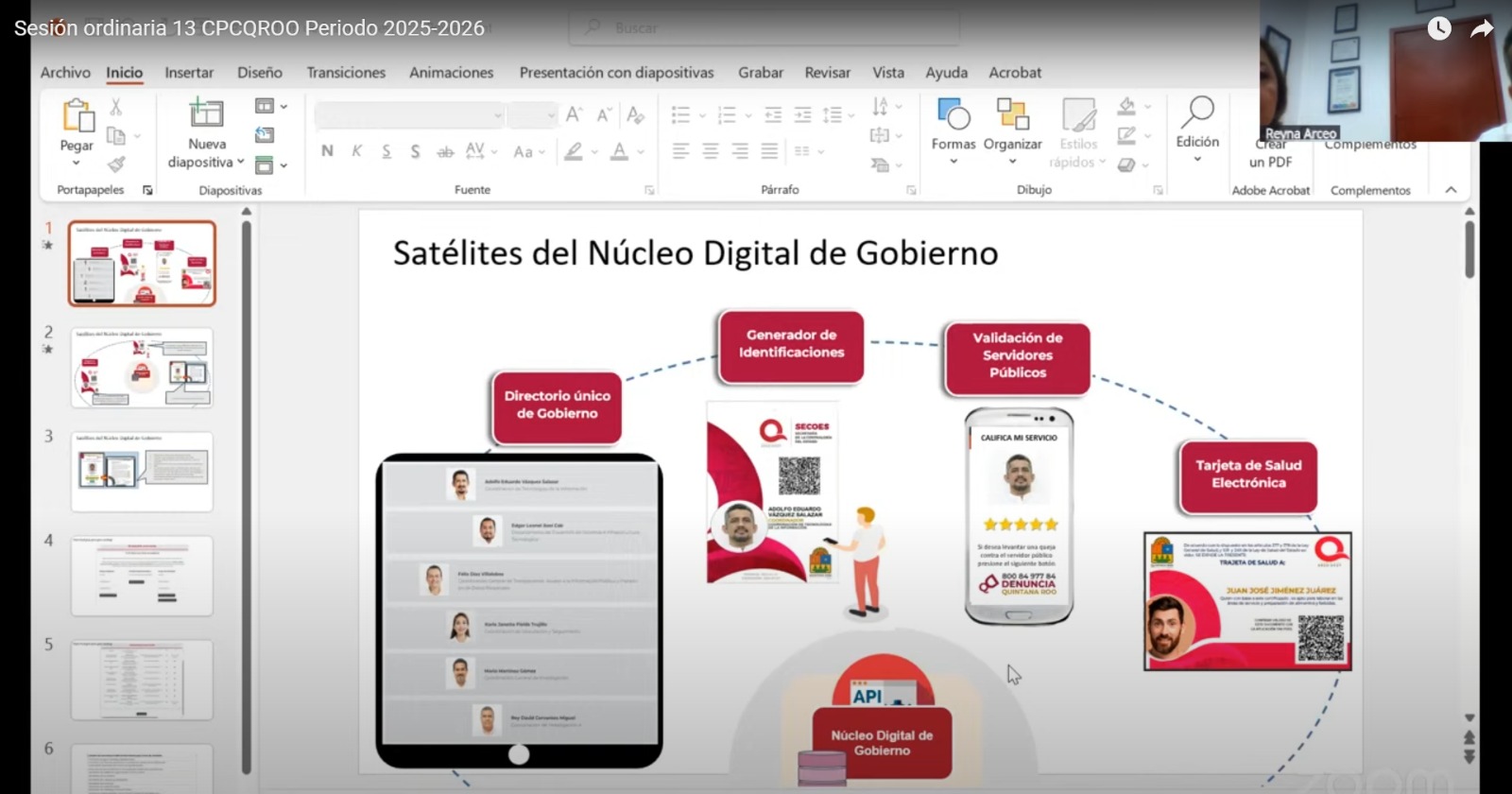Select slide 3 thumbnail in the panel
The width and height of the screenshot is (1512, 794).
click(x=142, y=471)
